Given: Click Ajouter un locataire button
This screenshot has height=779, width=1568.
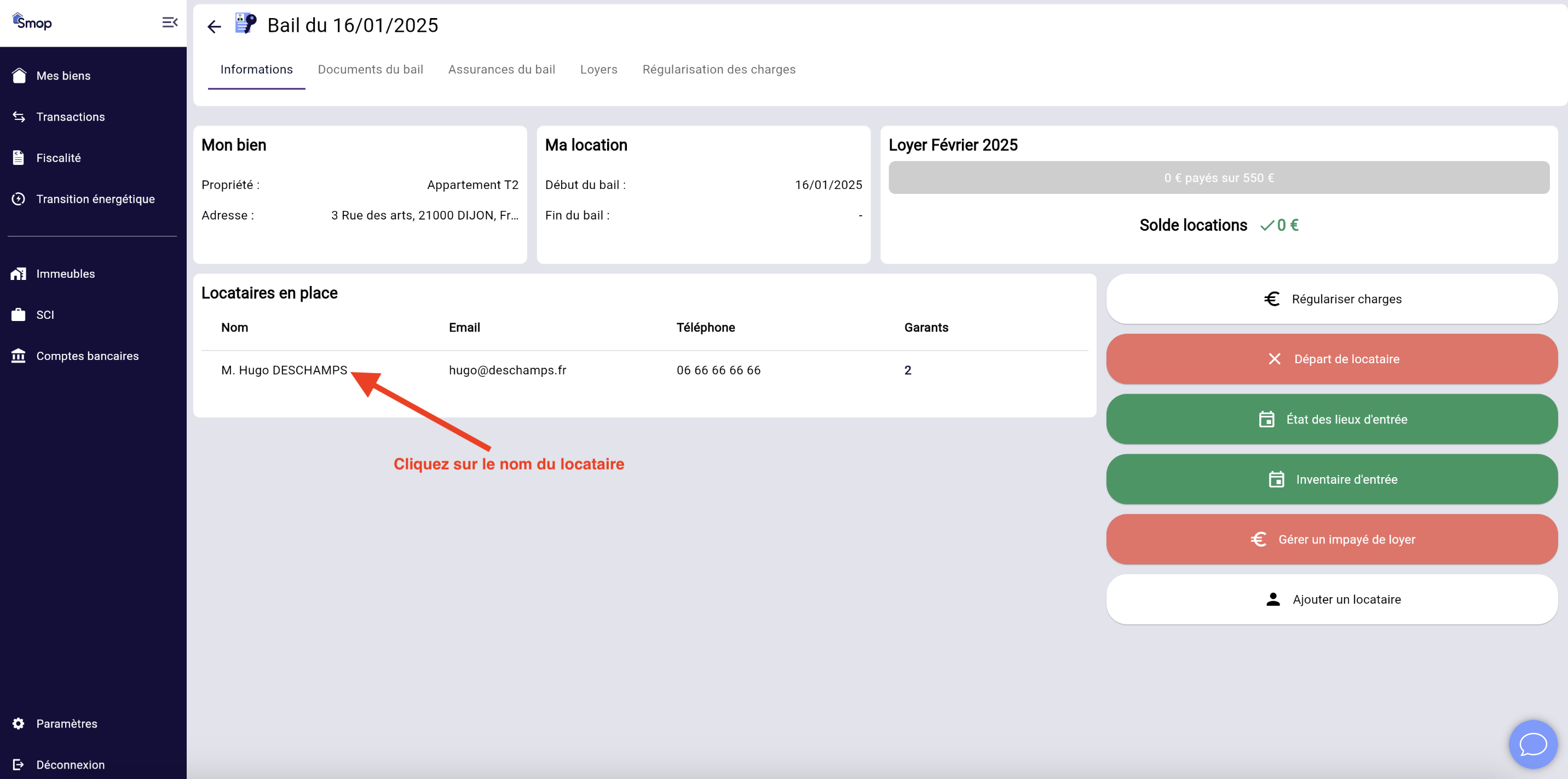Looking at the screenshot, I should click(1331, 599).
